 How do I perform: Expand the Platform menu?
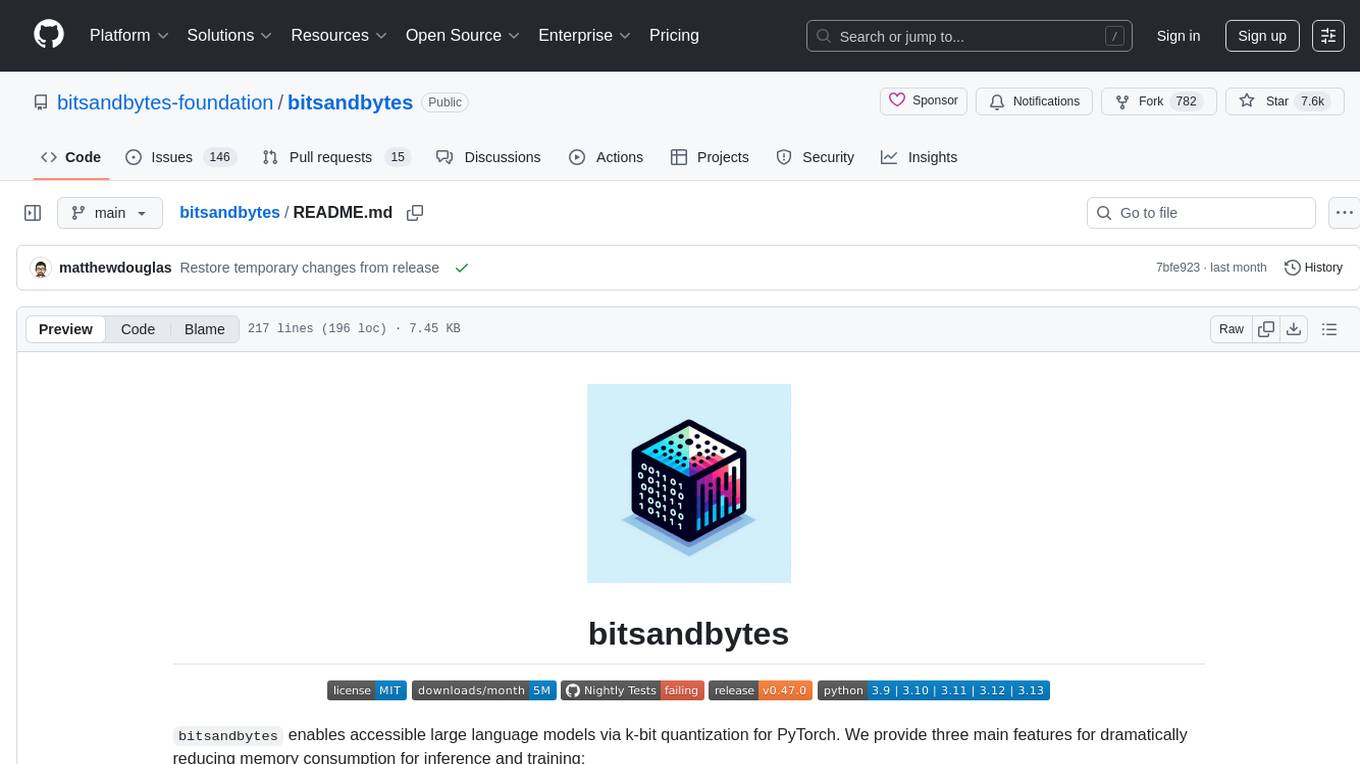point(130,35)
